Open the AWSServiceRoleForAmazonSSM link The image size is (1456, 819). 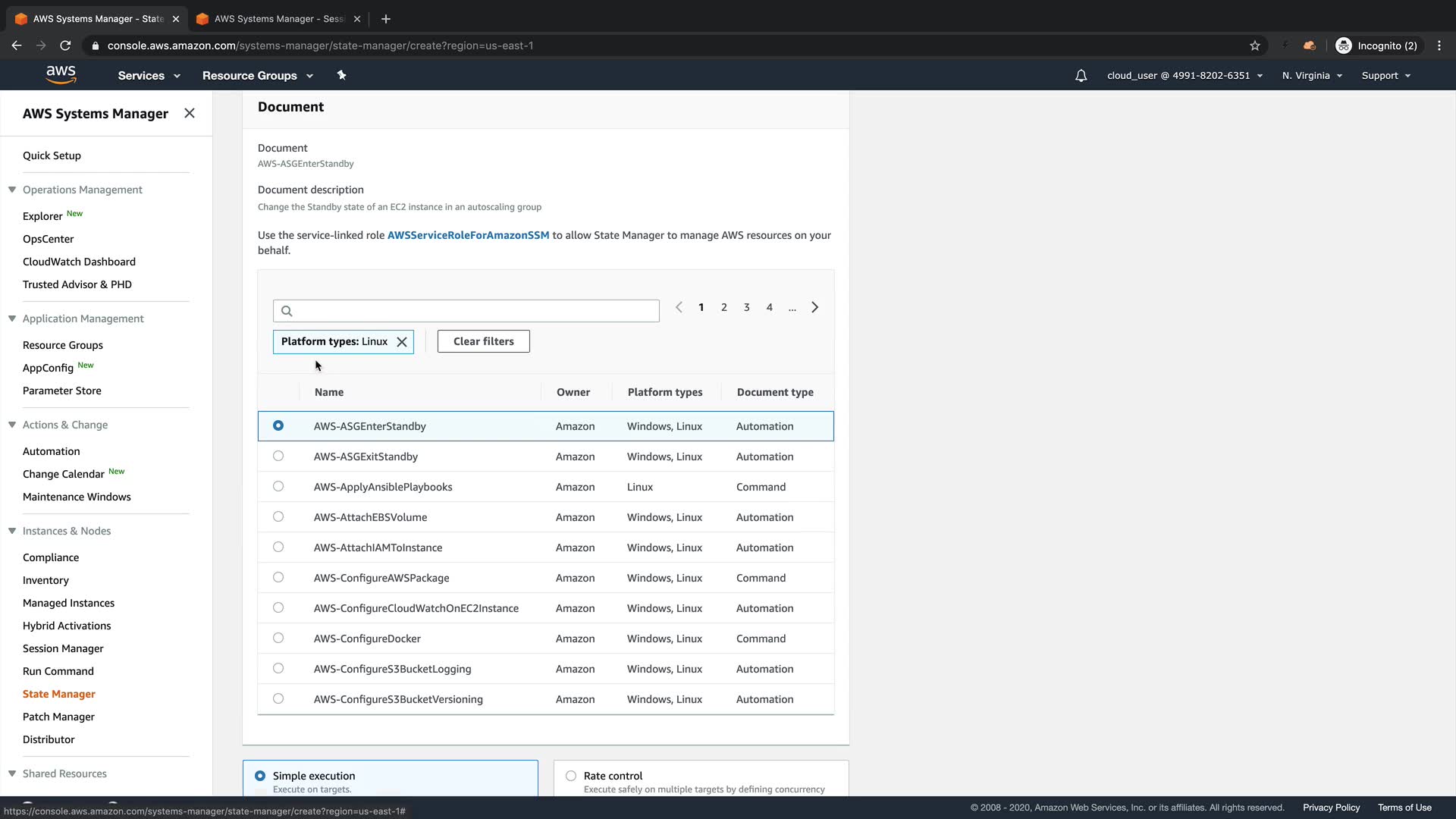pyautogui.click(x=468, y=235)
